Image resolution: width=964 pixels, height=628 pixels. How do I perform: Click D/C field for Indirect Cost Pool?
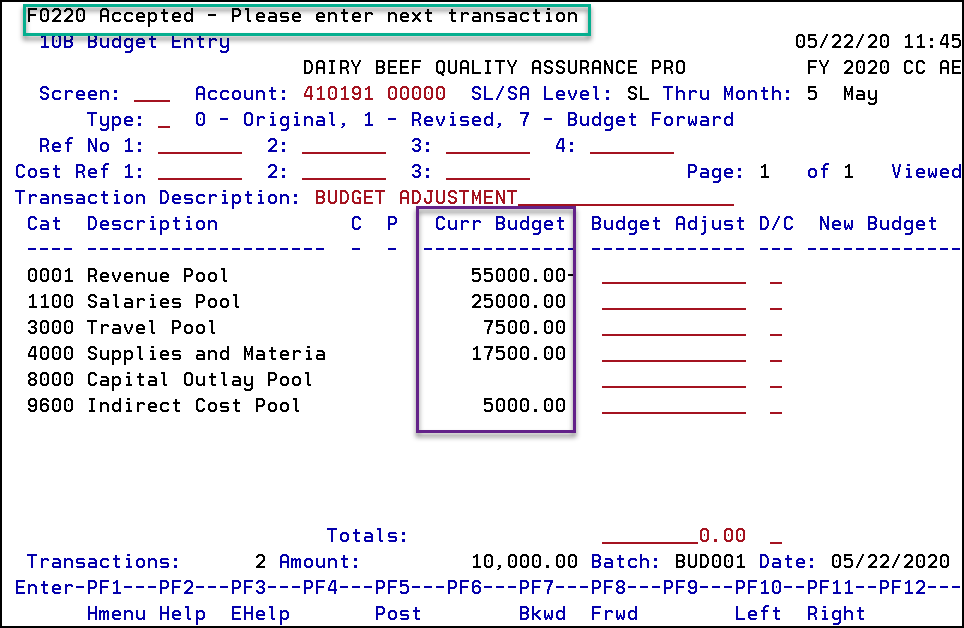tap(776, 406)
